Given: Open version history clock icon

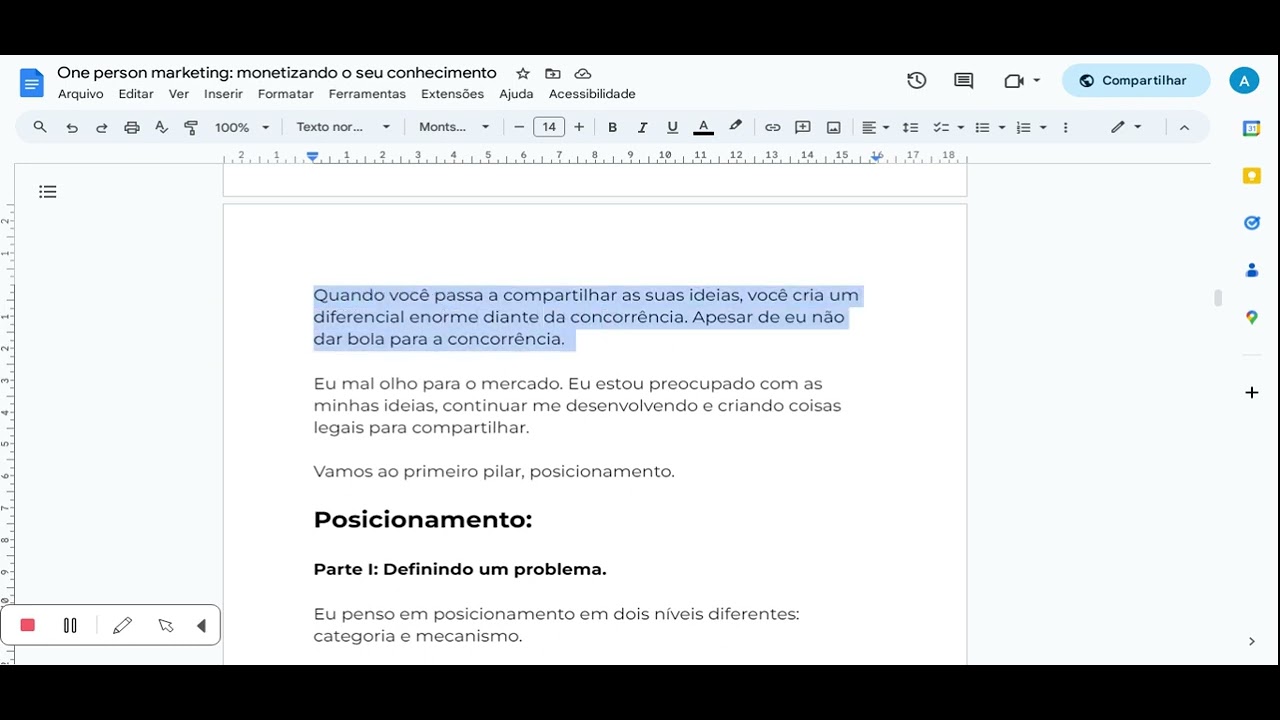Looking at the screenshot, I should coord(916,81).
